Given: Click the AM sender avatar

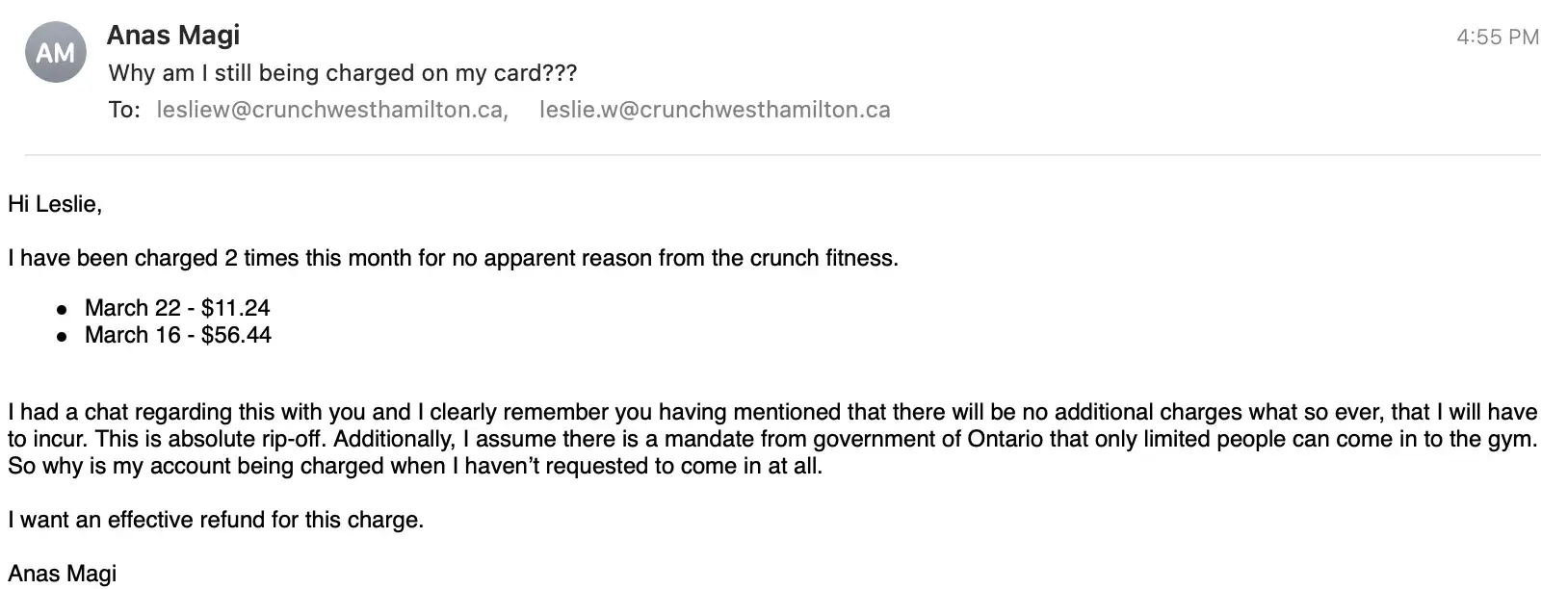Looking at the screenshot, I should click(56, 52).
